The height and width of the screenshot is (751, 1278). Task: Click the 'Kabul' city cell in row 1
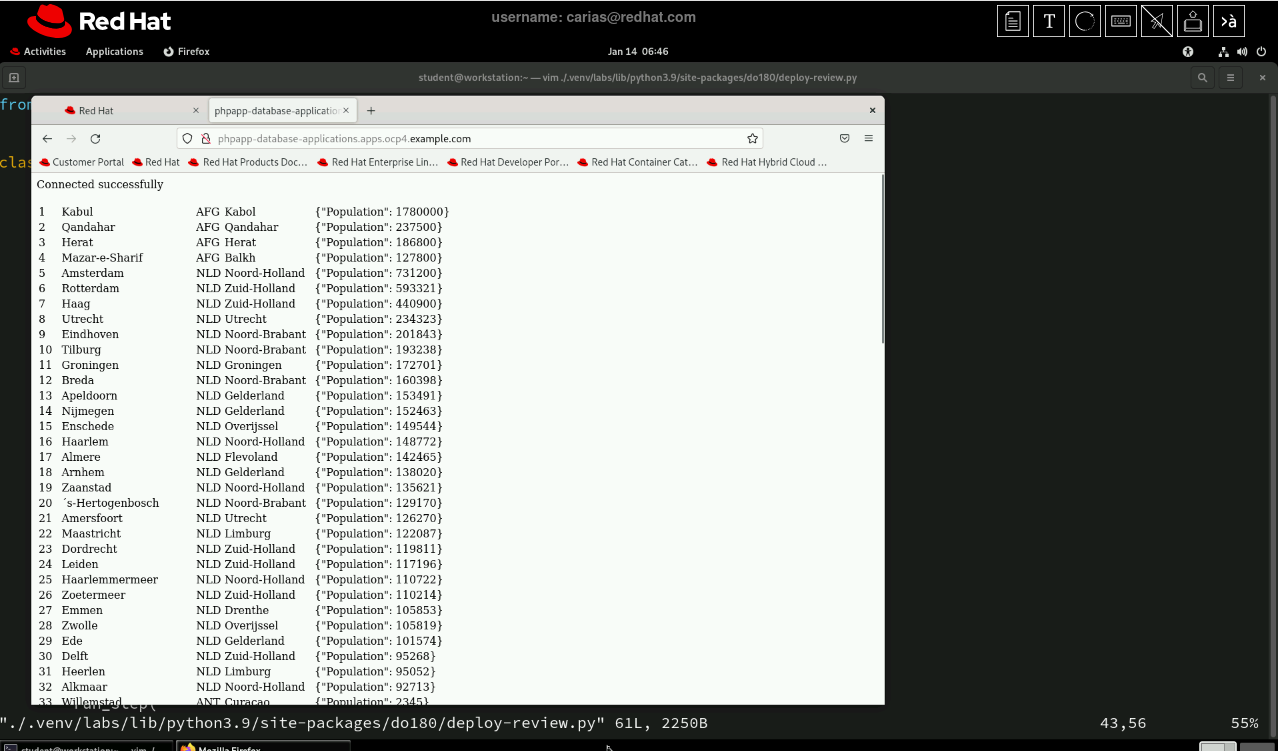click(x=77, y=212)
